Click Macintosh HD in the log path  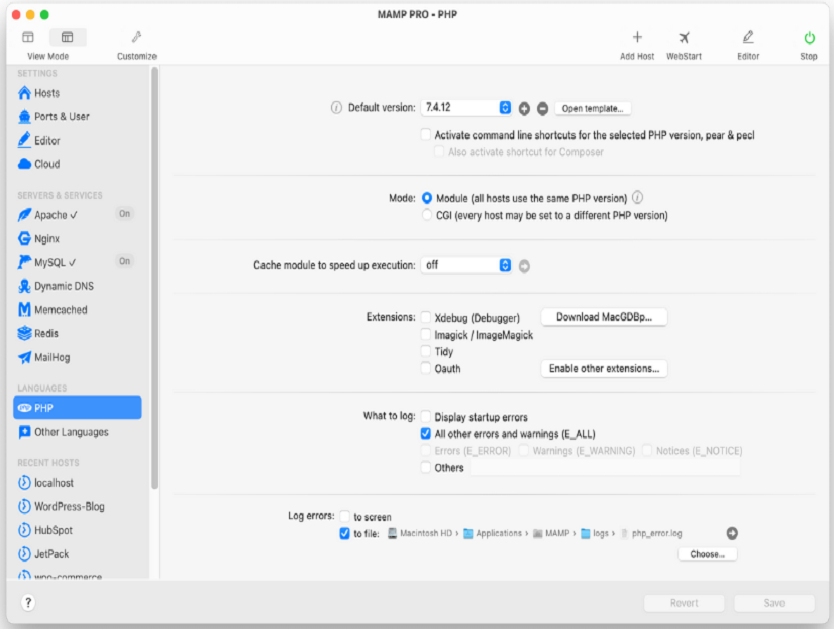pos(420,533)
